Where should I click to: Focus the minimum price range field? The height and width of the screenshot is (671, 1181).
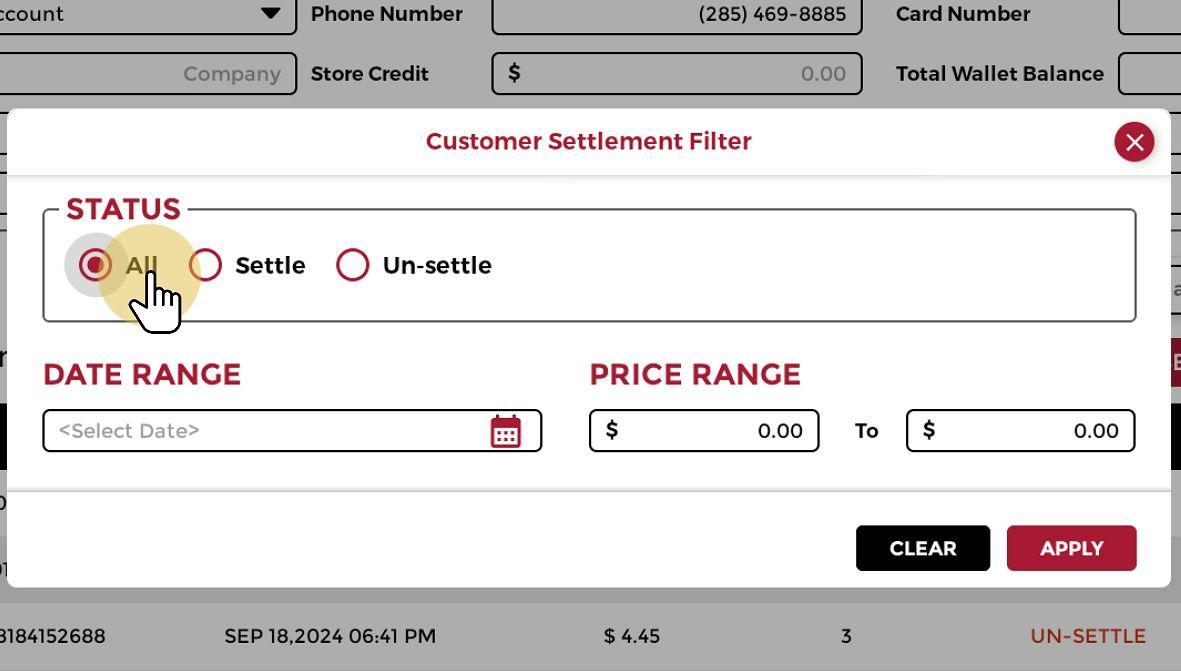pyautogui.click(x=704, y=431)
